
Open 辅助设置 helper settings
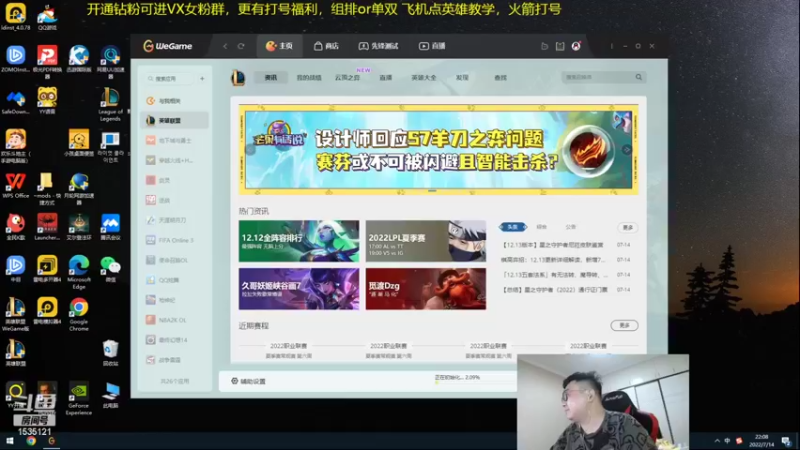pyautogui.click(x=248, y=381)
